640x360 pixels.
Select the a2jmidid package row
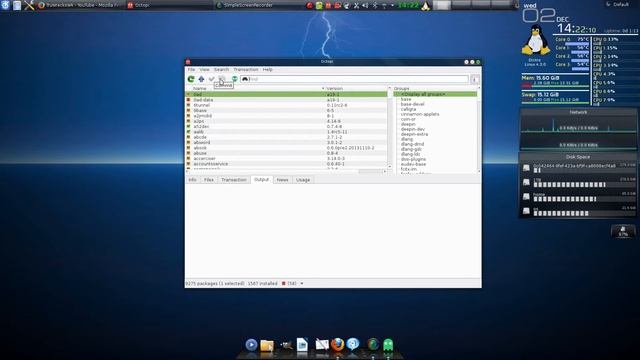tap(287, 116)
